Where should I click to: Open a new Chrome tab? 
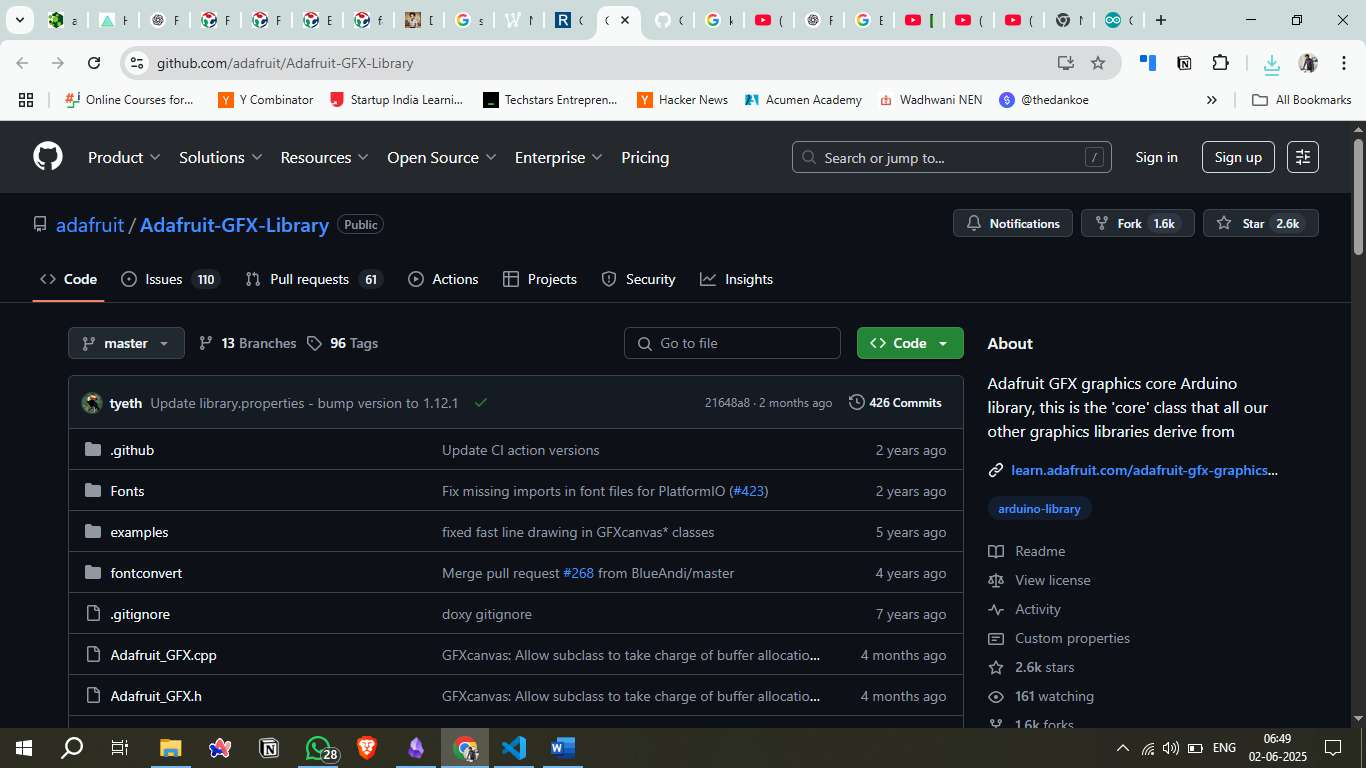pyautogui.click(x=1160, y=20)
